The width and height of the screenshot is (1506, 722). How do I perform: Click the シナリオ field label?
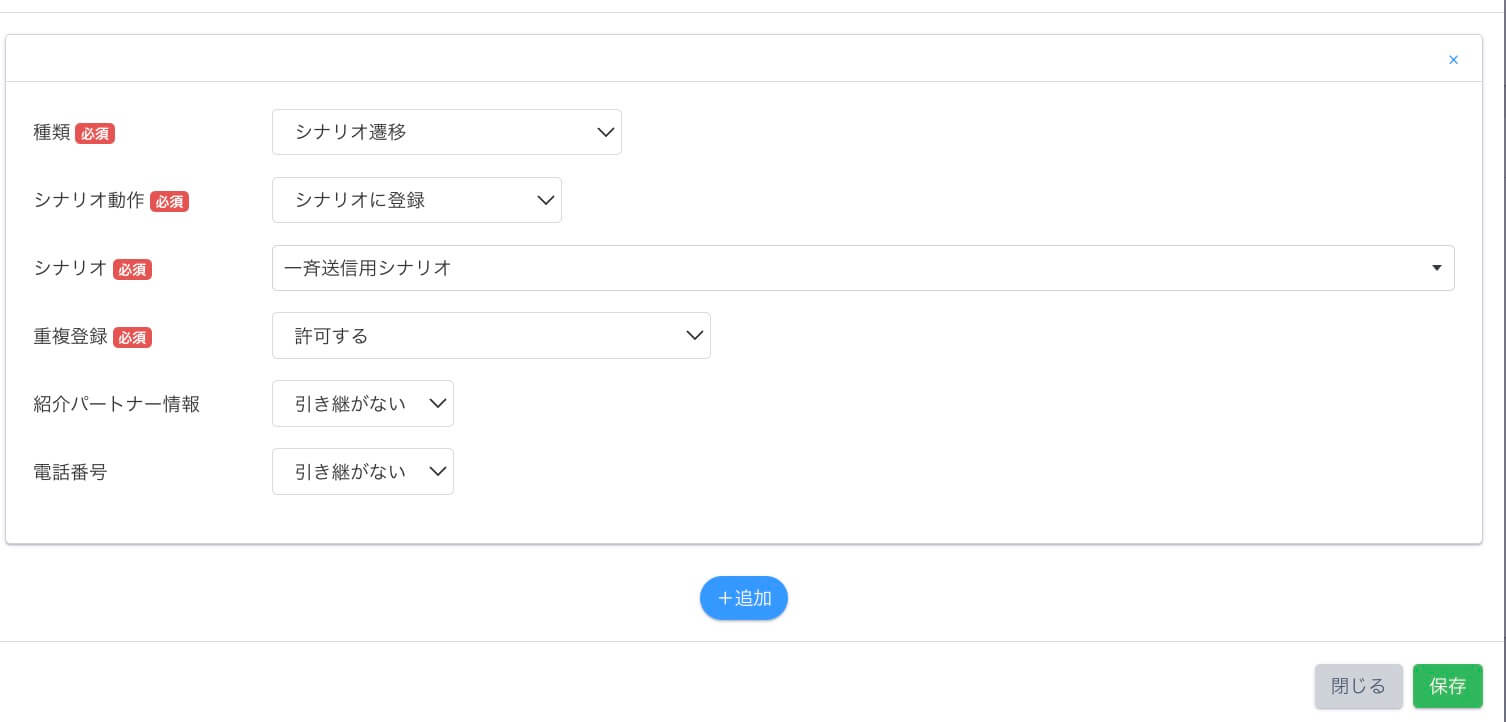(70, 268)
